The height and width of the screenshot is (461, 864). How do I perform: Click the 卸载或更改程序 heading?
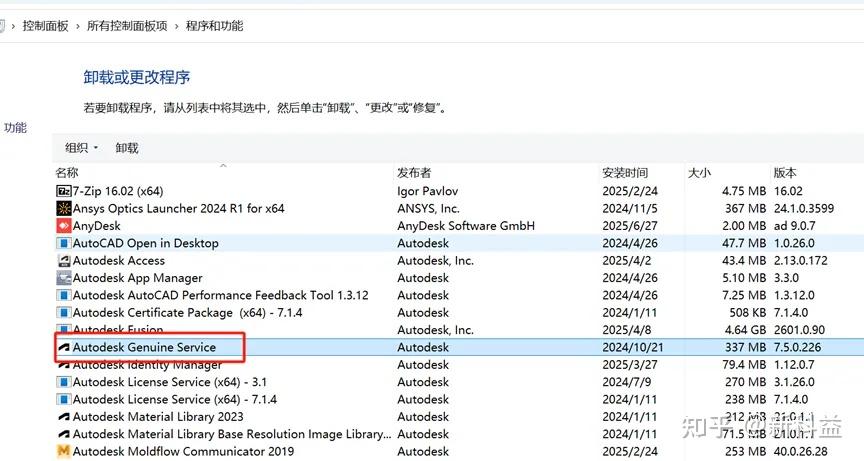pyautogui.click(x=137, y=77)
